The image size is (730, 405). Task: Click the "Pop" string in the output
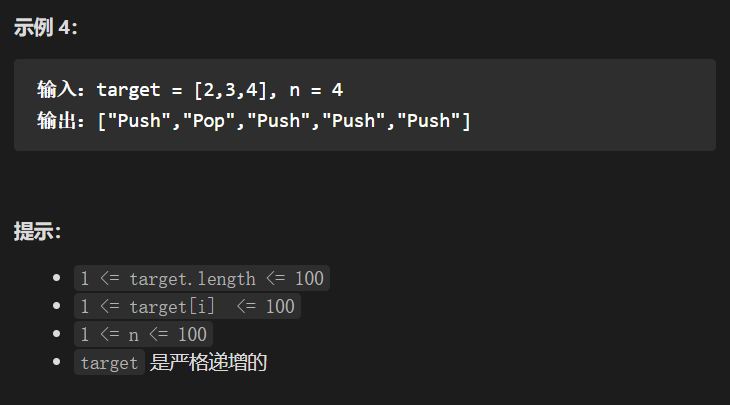pos(209,121)
